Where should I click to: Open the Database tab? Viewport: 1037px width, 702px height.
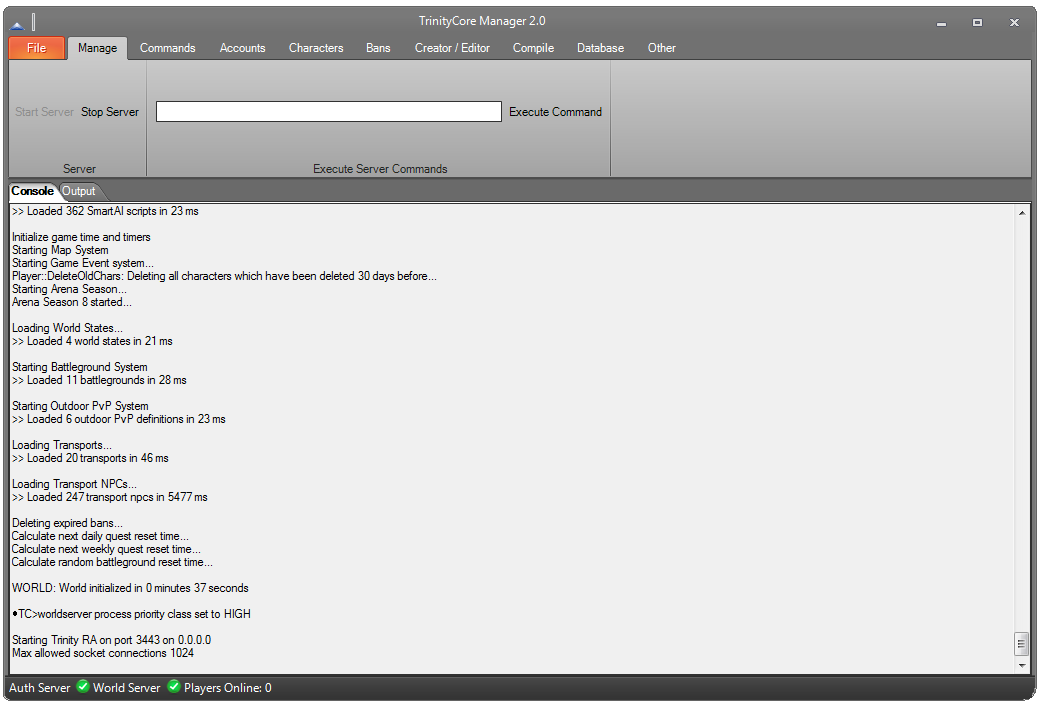pos(601,48)
